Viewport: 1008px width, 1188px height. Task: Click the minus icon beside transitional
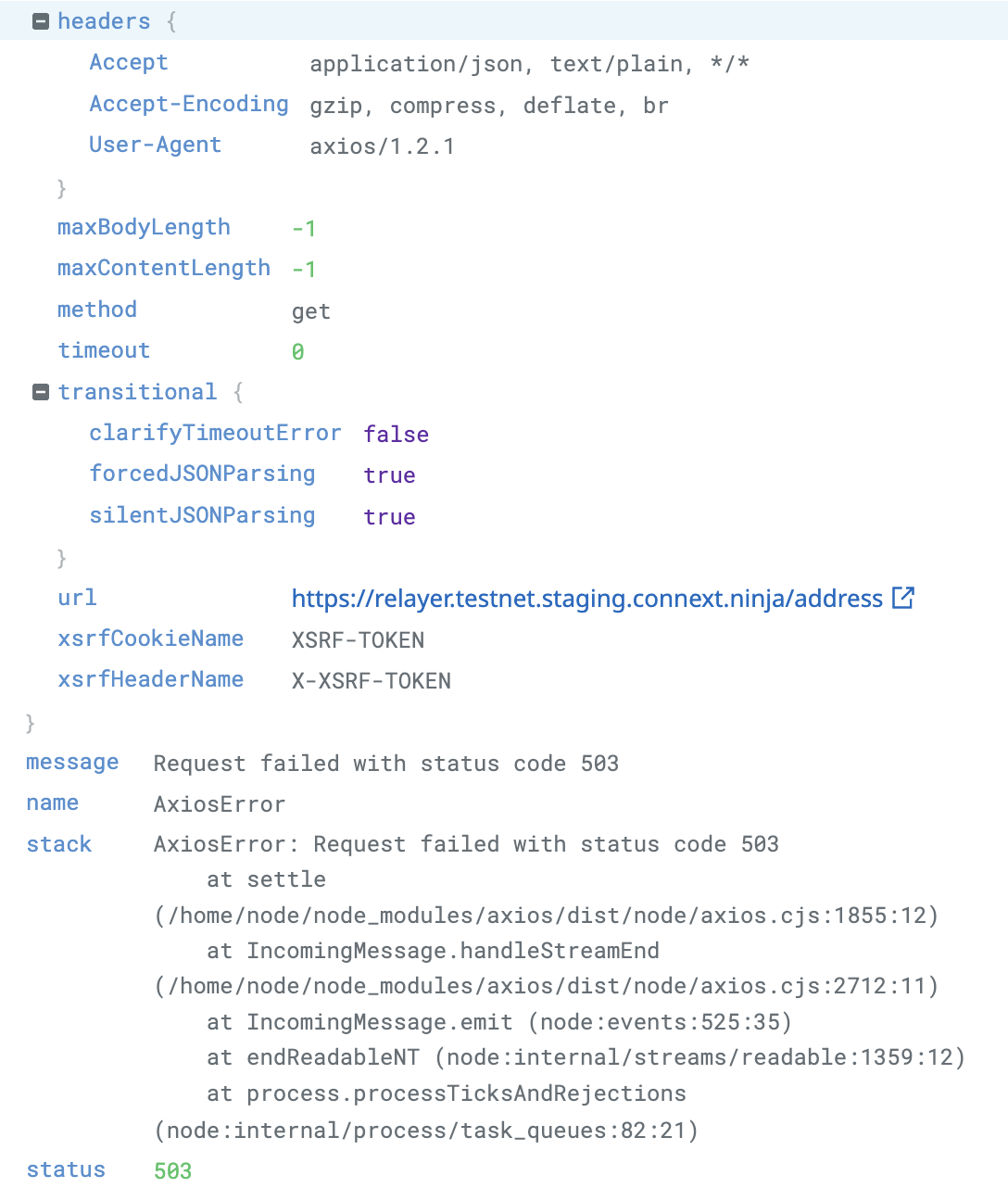pos(40,391)
